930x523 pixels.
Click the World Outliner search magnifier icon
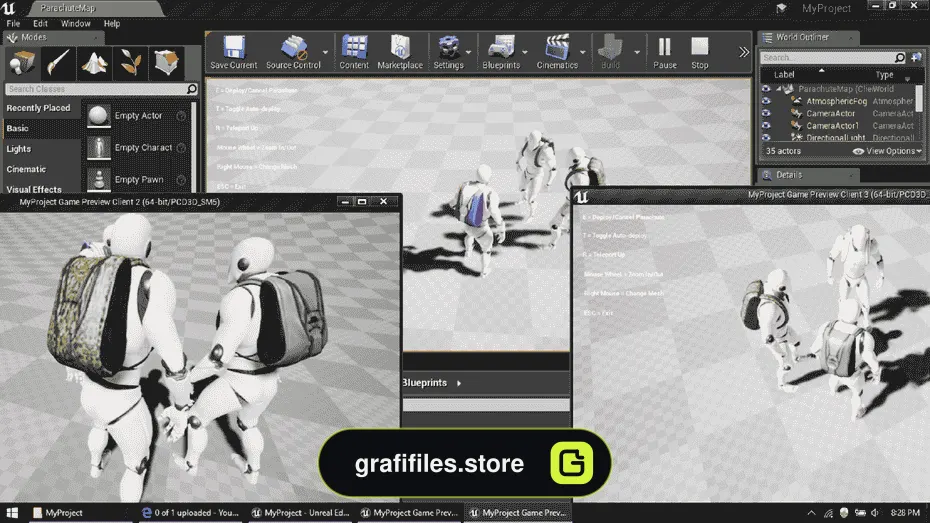[900, 58]
